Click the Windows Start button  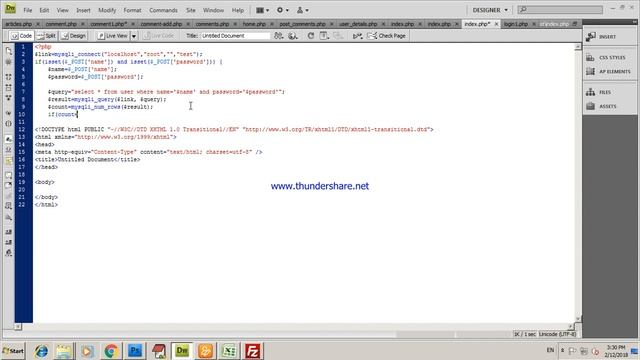13,351
